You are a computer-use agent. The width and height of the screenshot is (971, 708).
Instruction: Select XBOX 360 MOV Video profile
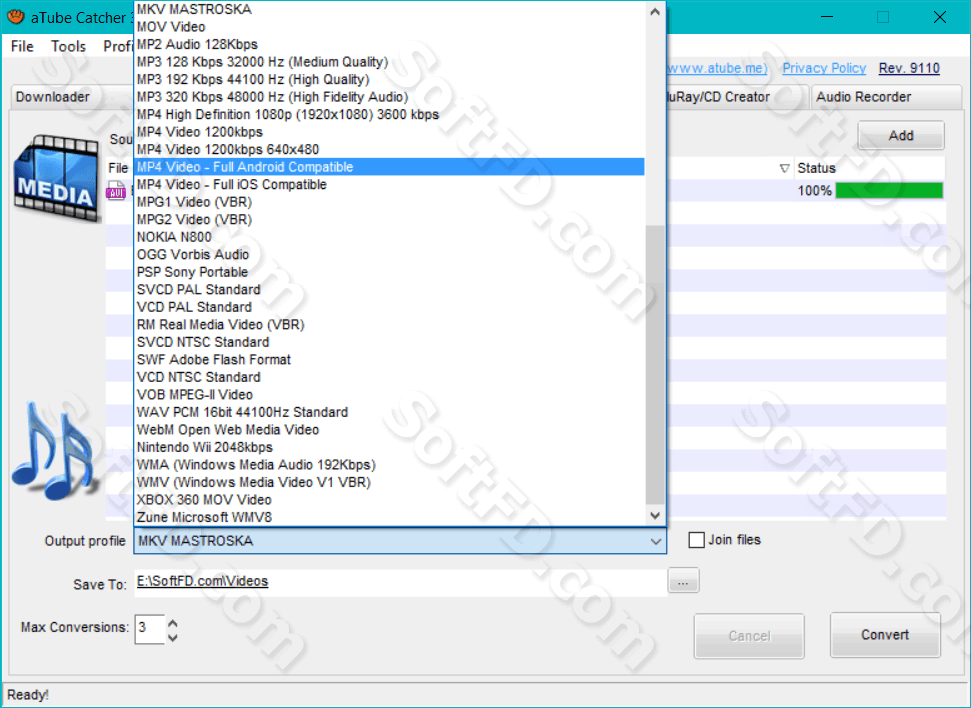click(390, 499)
